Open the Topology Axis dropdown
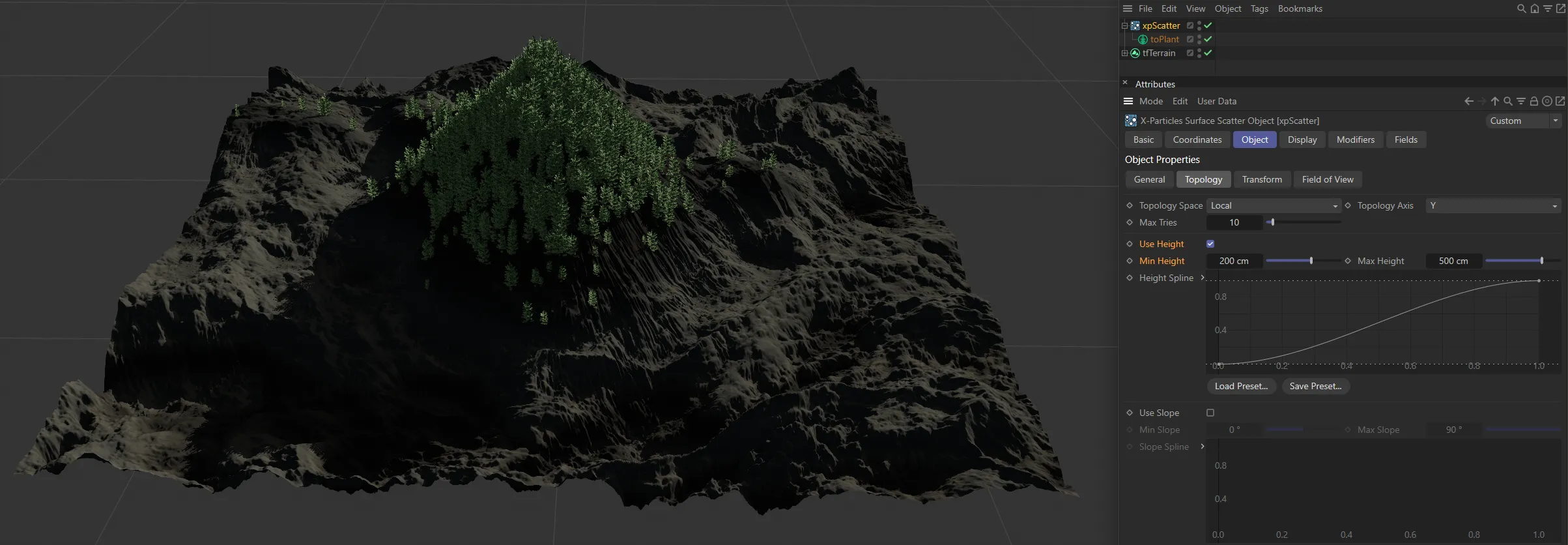The width and height of the screenshot is (1568, 545). coord(1493,205)
